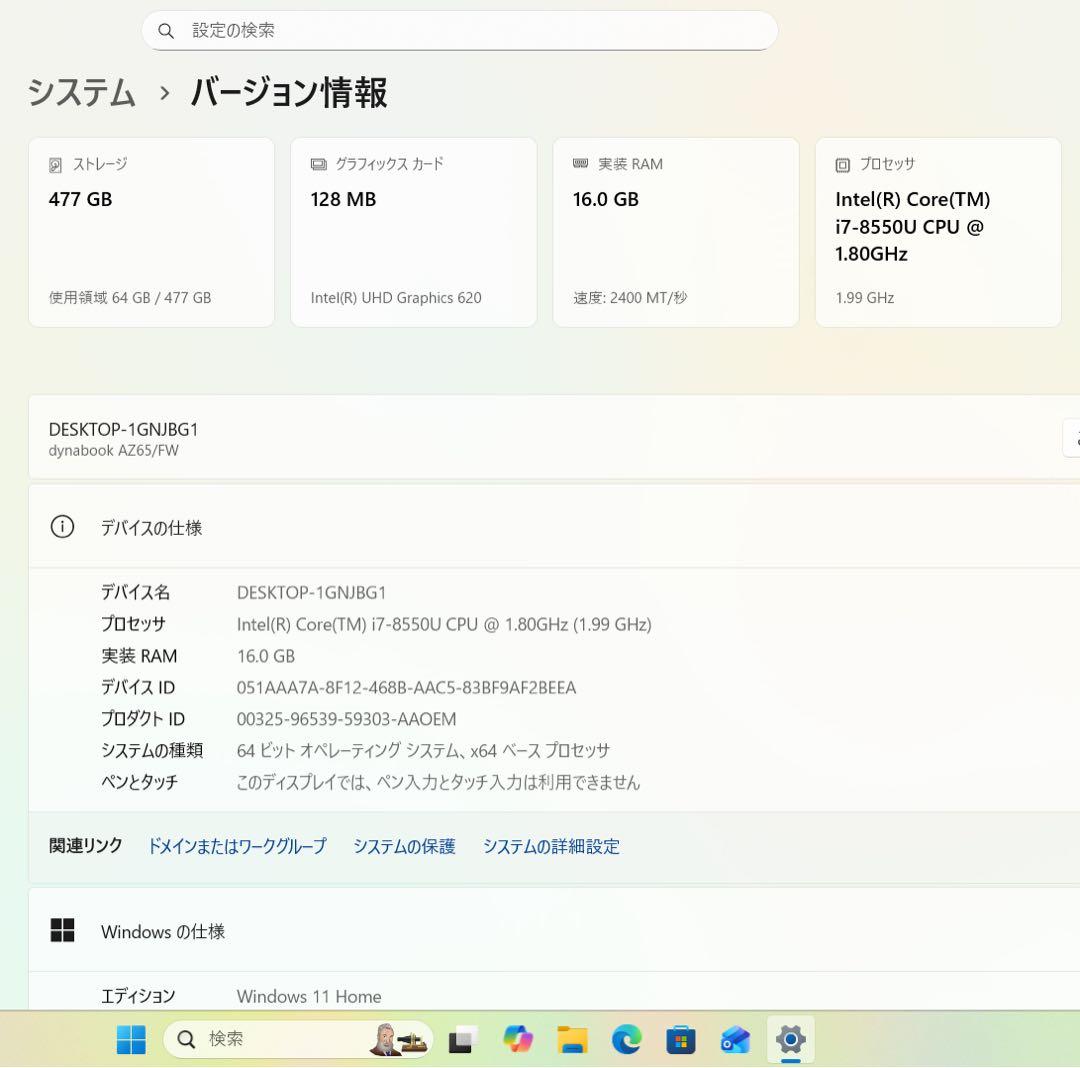Select the 実装 RAM value 16.0 GB
The height and width of the screenshot is (1068, 1080).
[x=266, y=656]
